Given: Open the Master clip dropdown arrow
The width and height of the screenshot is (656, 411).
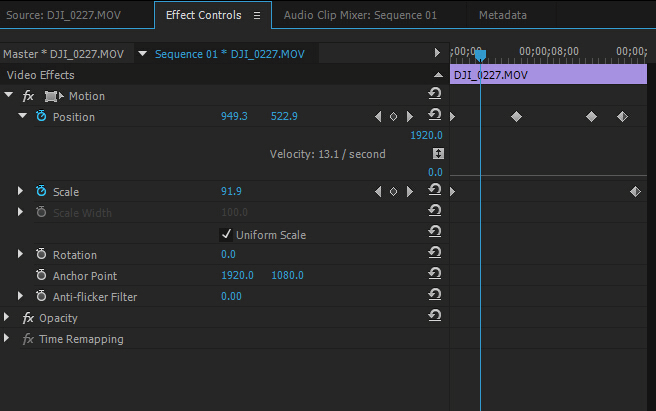Looking at the screenshot, I should coord(142,54).
